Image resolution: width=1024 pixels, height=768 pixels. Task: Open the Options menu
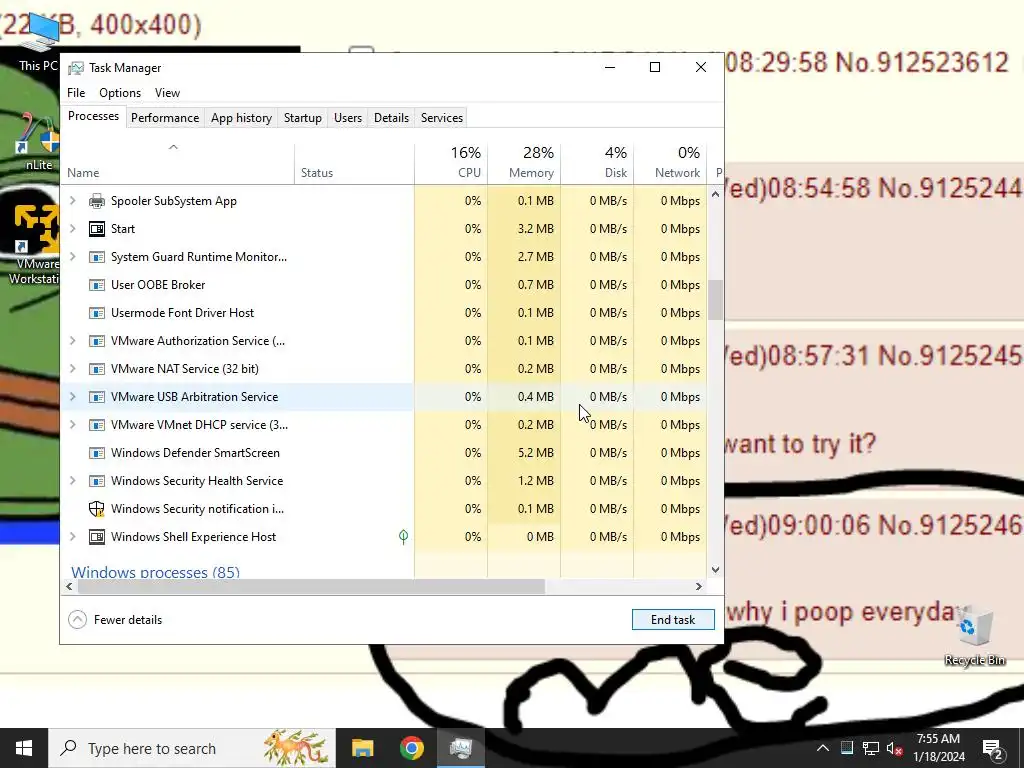pyautogui.click(x=120, y=93)
